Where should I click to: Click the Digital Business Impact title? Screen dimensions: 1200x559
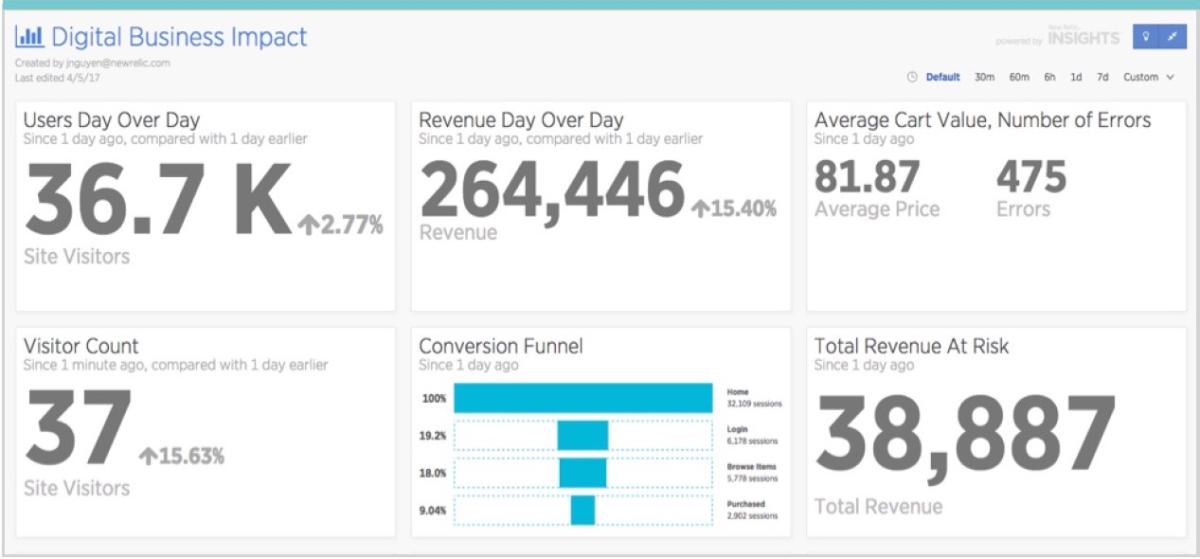click(x=179, y=38)
